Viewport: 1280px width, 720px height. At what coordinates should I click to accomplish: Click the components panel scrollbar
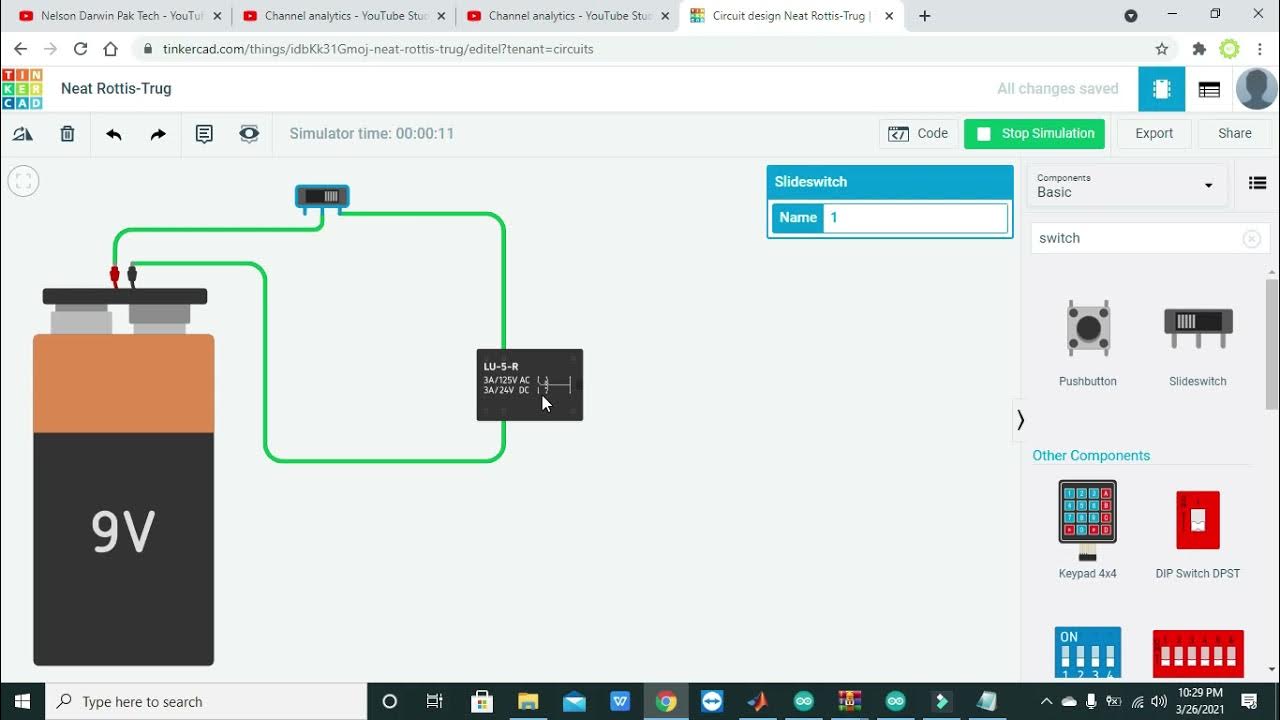1272,345
